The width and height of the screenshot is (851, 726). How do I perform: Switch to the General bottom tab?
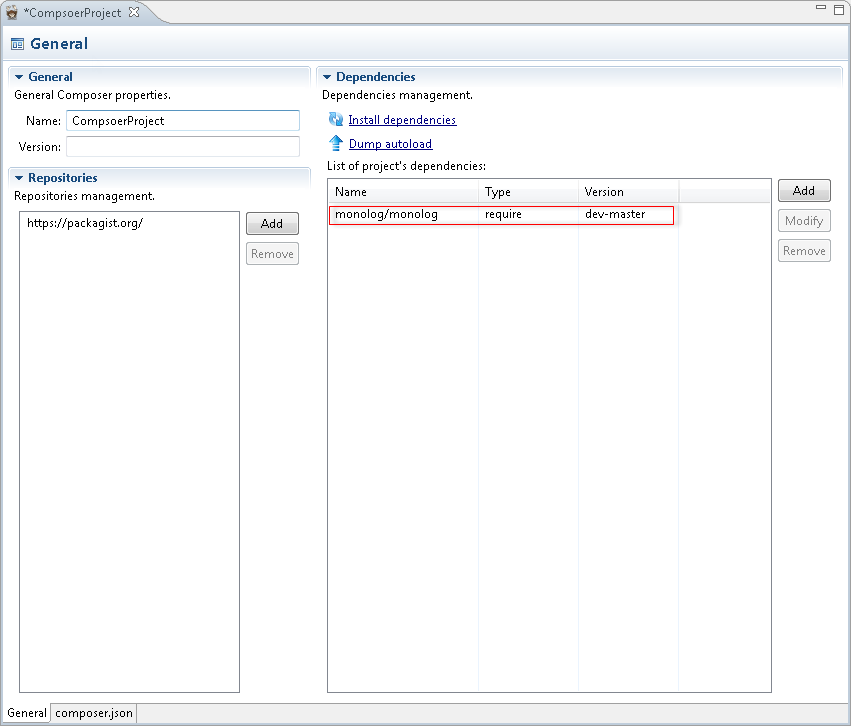pyautogui.click(x=27, y=713)
